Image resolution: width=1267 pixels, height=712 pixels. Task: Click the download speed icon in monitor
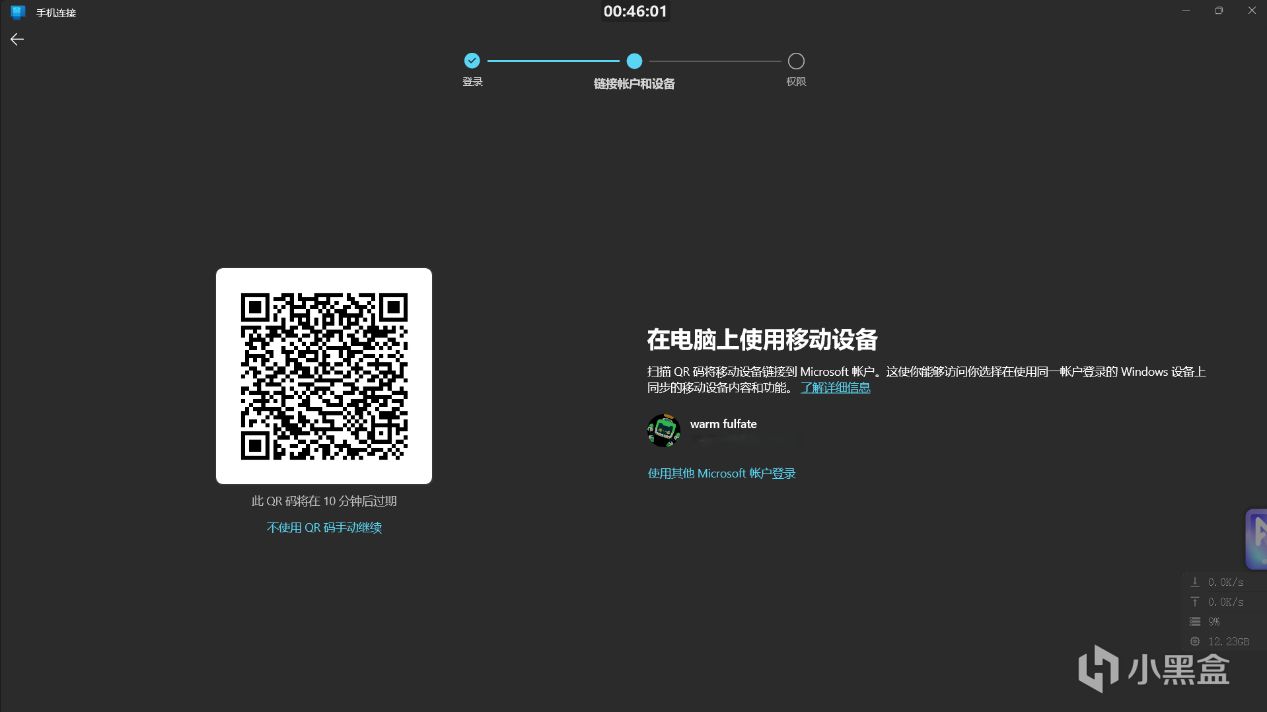tap(1194, 582)
